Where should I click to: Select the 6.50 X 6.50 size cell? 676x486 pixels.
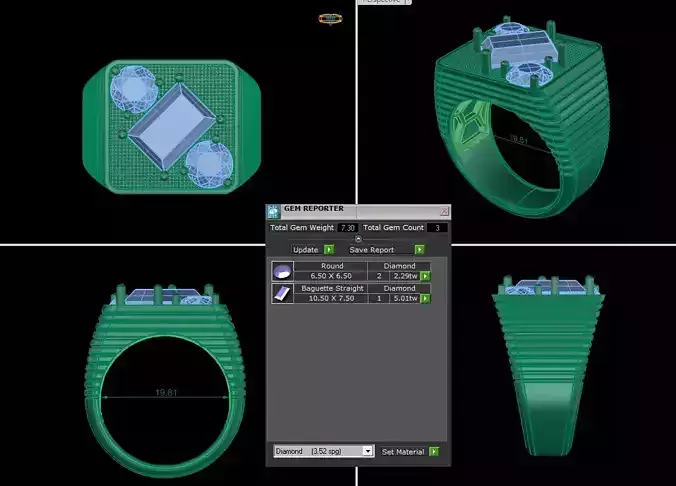point(331,276)
